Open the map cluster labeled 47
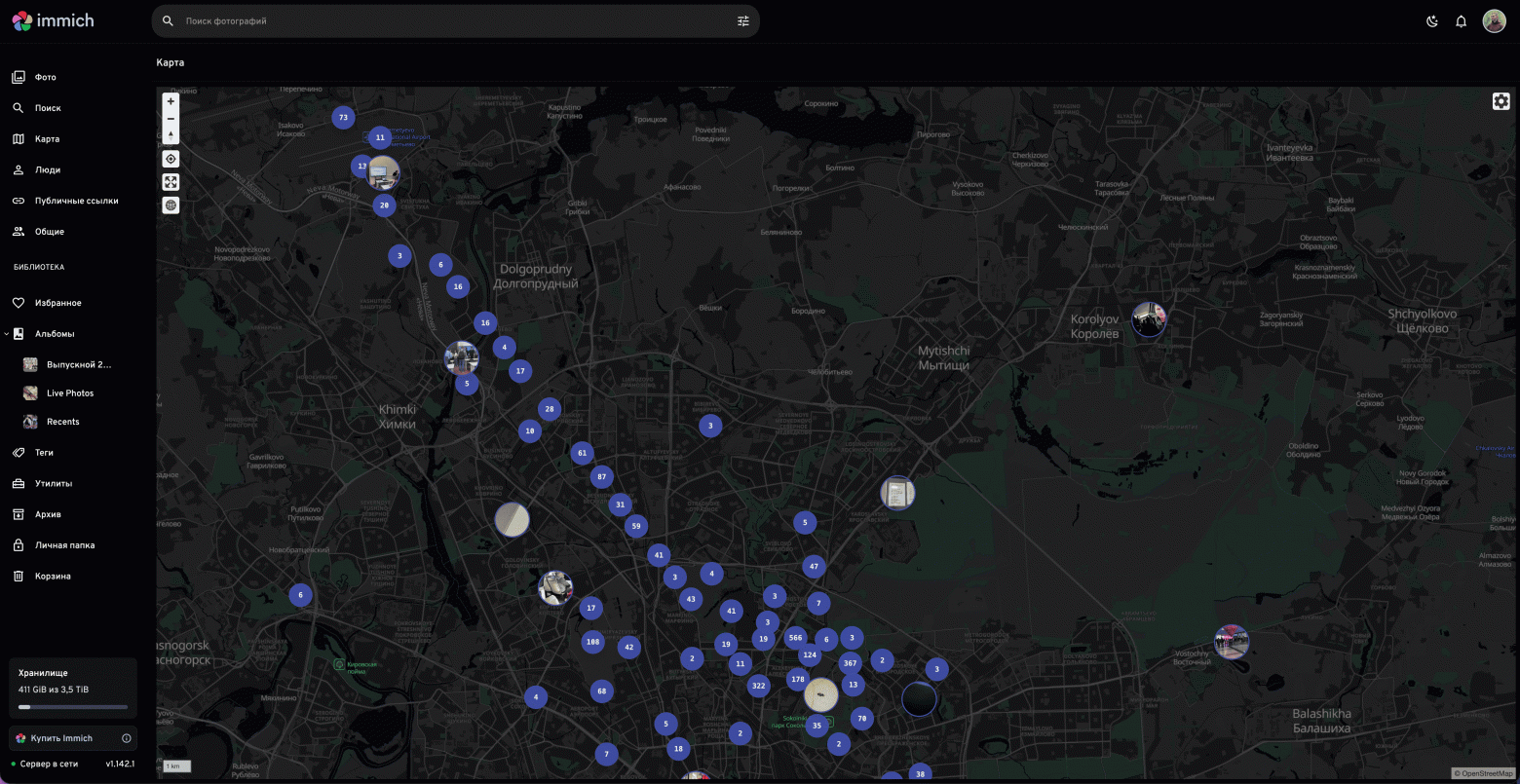1520x784 pixels. pyautogui.click(x=815, y=566)
